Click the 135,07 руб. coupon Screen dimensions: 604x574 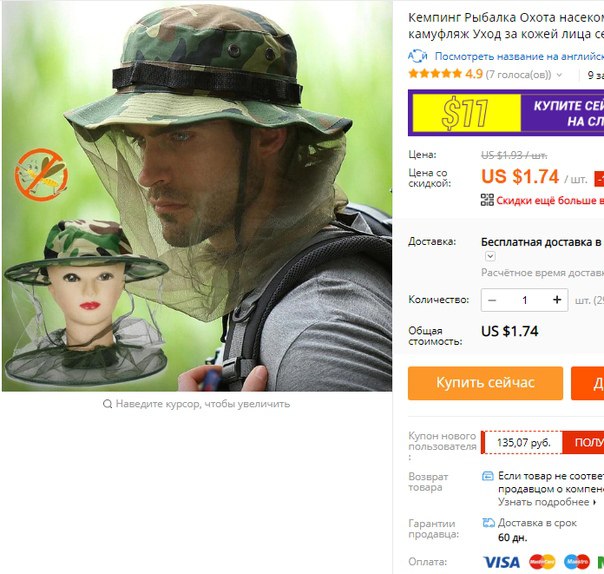click(523, 442)
